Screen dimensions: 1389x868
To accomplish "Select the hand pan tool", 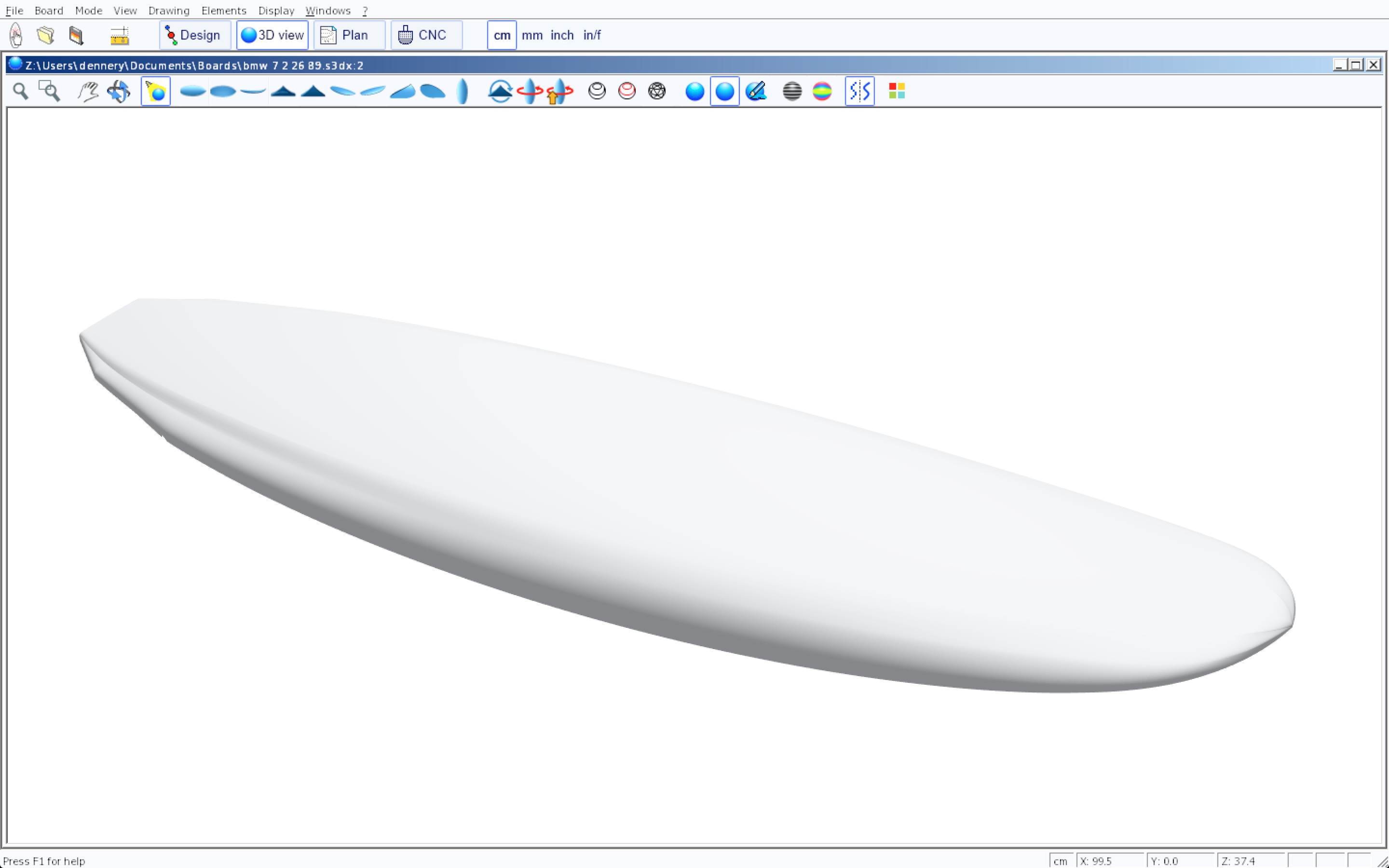I will tap(88, 91).
